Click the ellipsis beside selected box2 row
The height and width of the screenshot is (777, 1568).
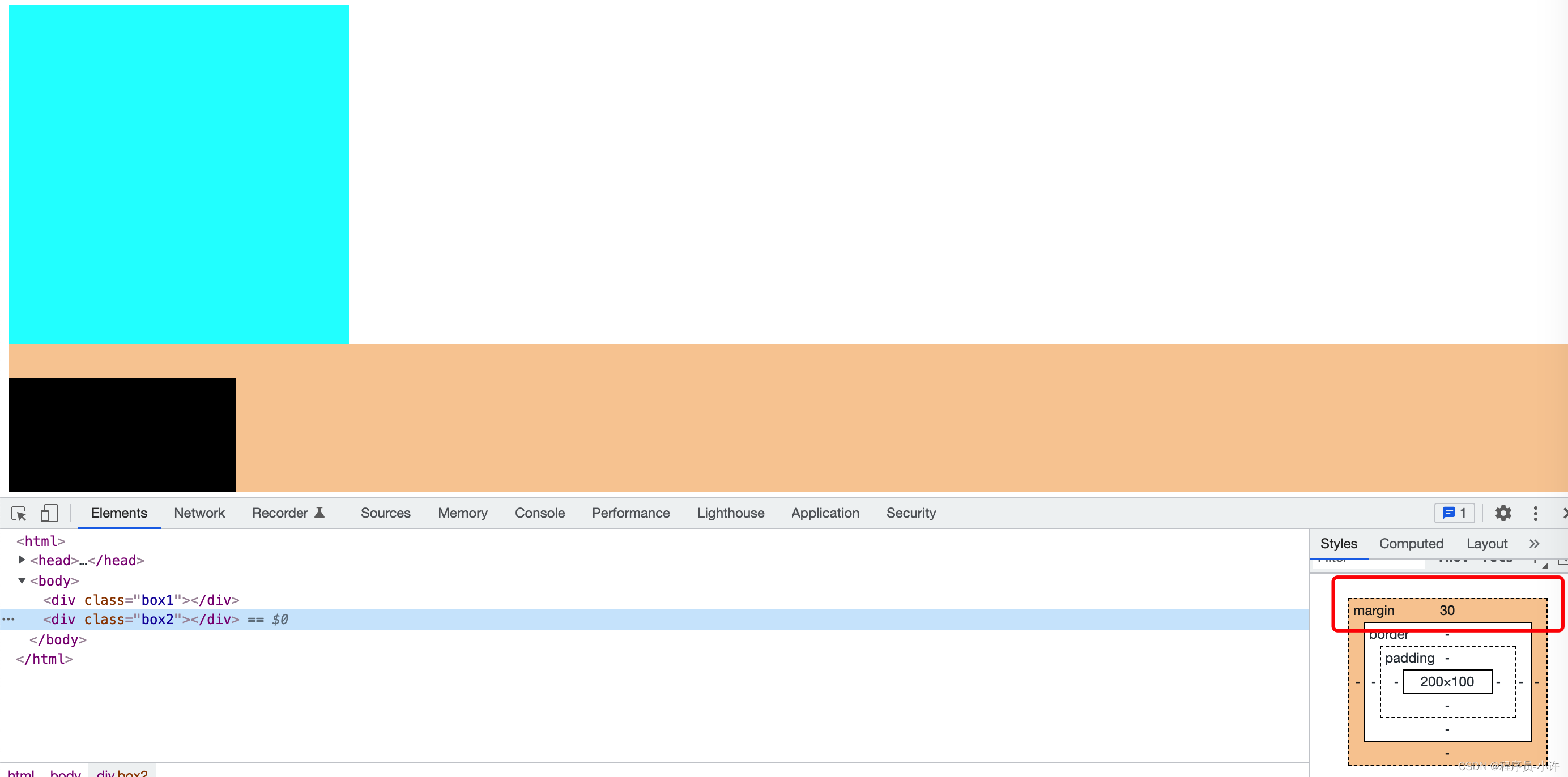(x=8, y=620)
